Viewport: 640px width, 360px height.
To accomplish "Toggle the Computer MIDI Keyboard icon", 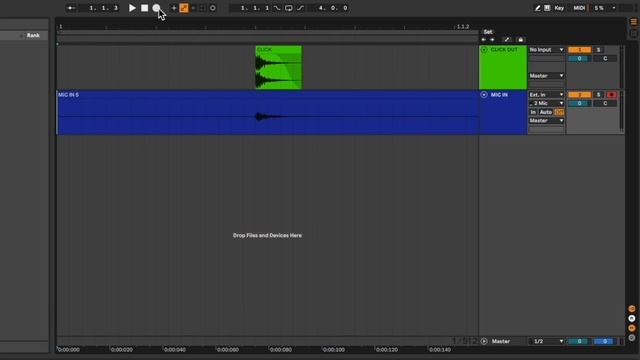I will tap(547, 8).
